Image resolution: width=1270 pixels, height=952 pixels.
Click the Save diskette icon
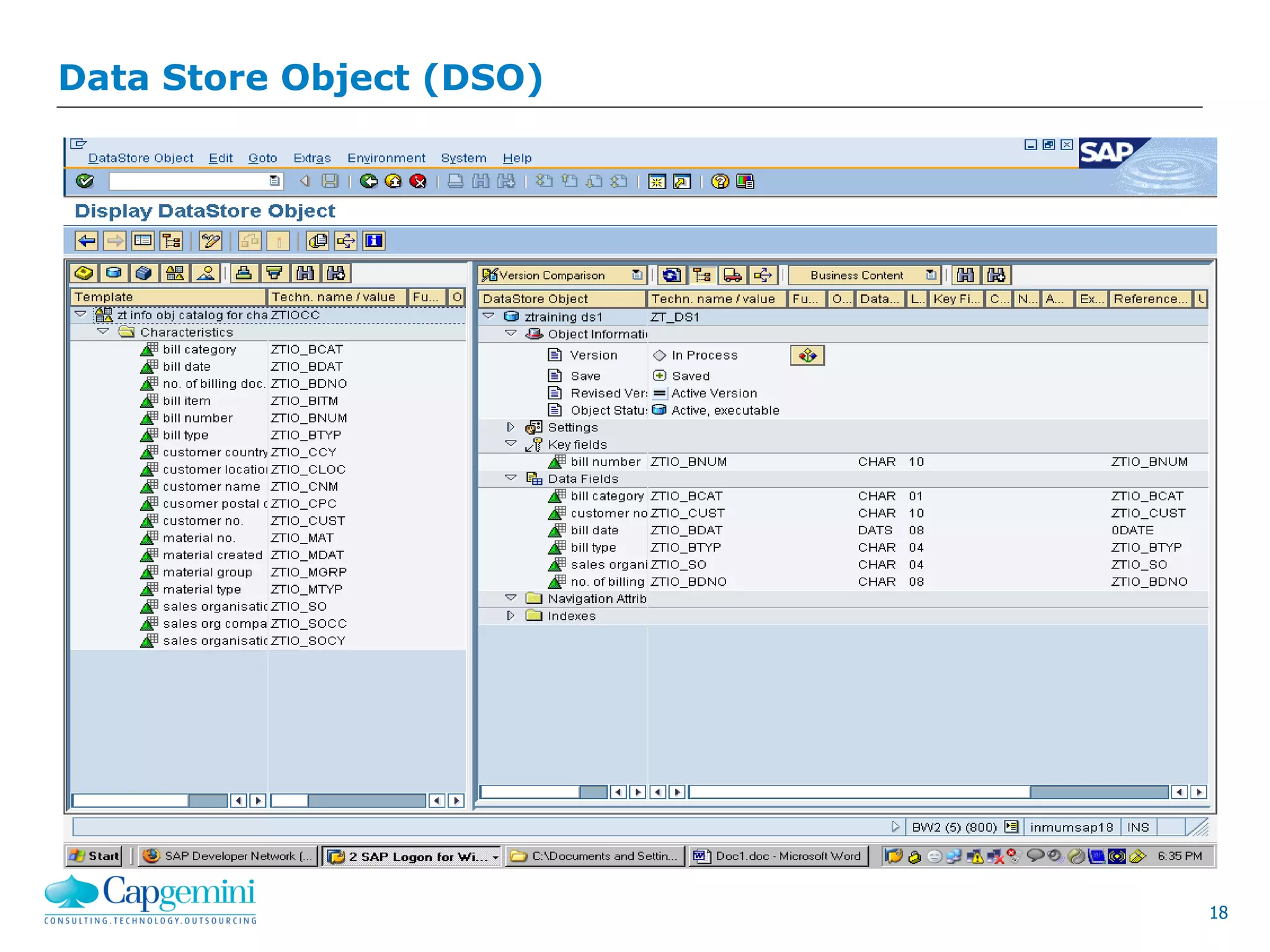(x=330, y=181)
